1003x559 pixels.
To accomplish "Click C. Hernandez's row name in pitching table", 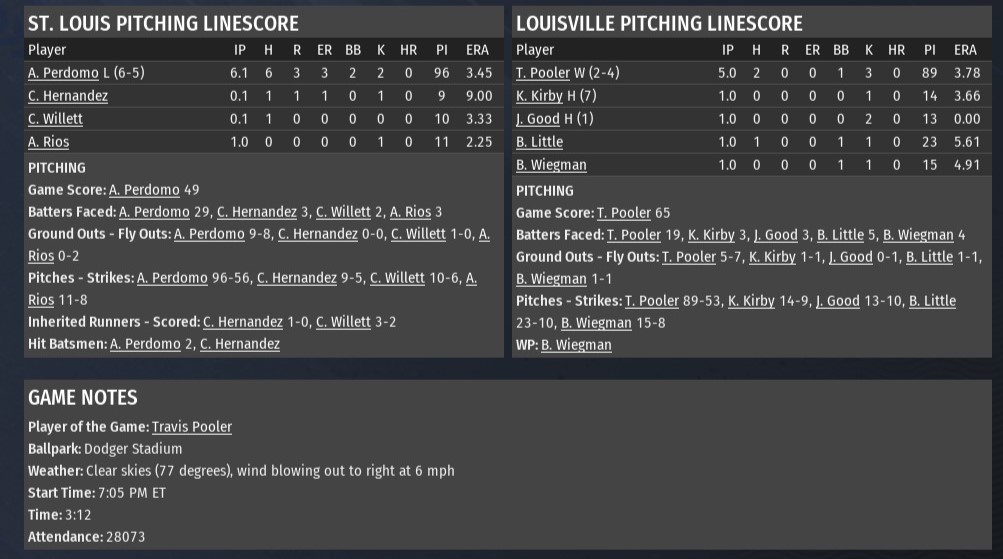I will [68, 96].
